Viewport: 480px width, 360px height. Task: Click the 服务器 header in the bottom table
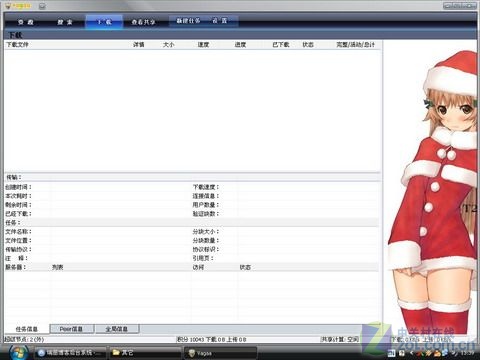pyautogui.click(x=15, y=267)
